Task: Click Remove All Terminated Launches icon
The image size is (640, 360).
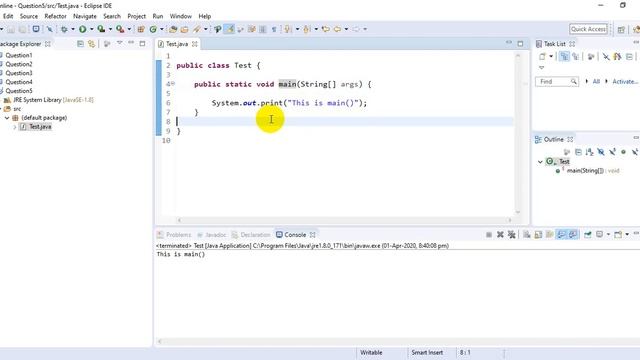Action: tap(511, 235)
